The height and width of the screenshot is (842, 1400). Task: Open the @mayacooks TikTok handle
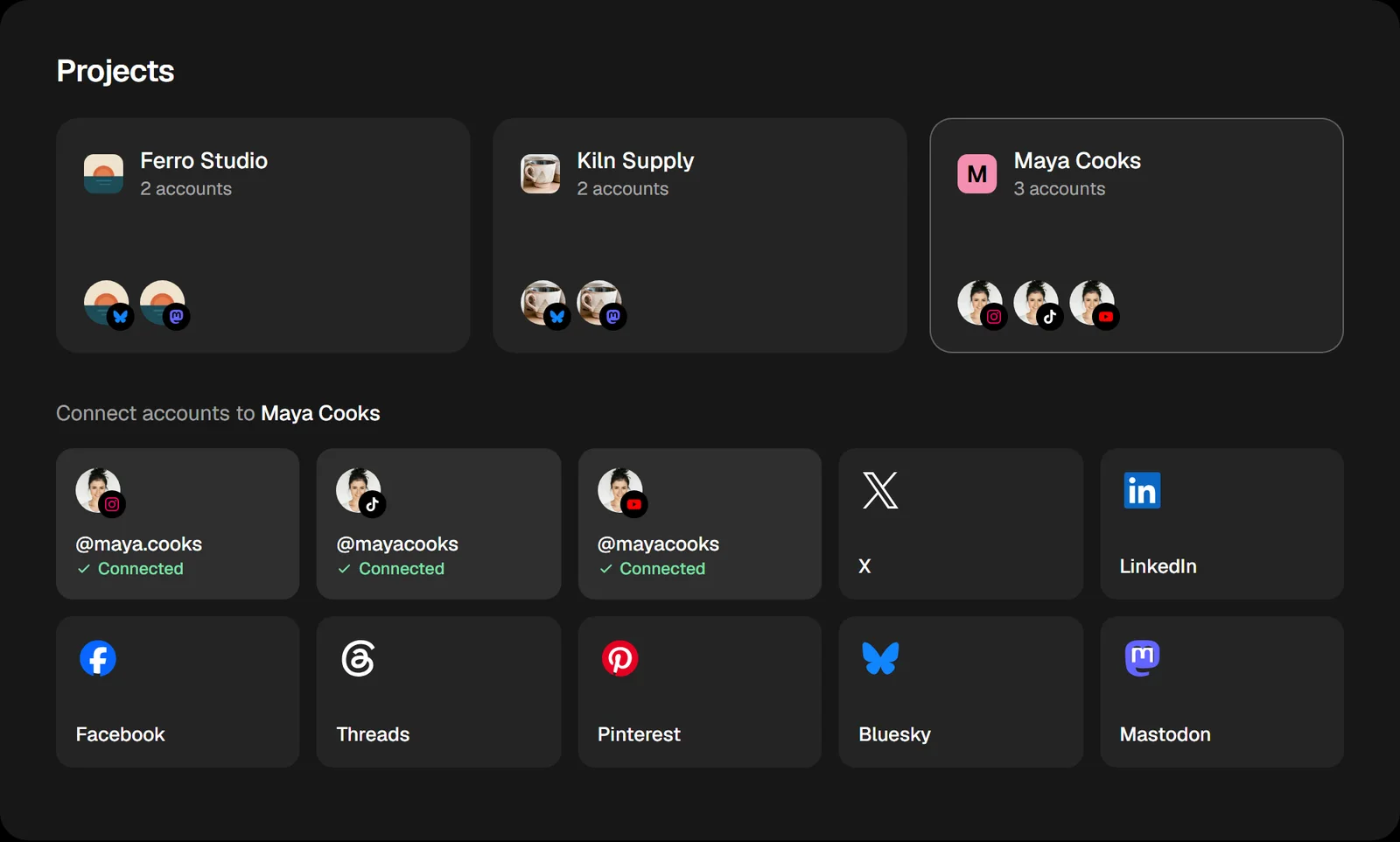pyautogui.click(x=397, y=544)
